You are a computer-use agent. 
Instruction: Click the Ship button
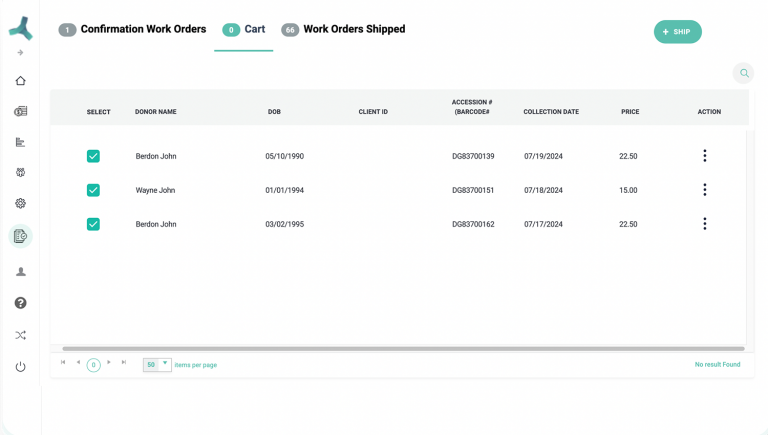pyautogui.click(x=677, y=32)
